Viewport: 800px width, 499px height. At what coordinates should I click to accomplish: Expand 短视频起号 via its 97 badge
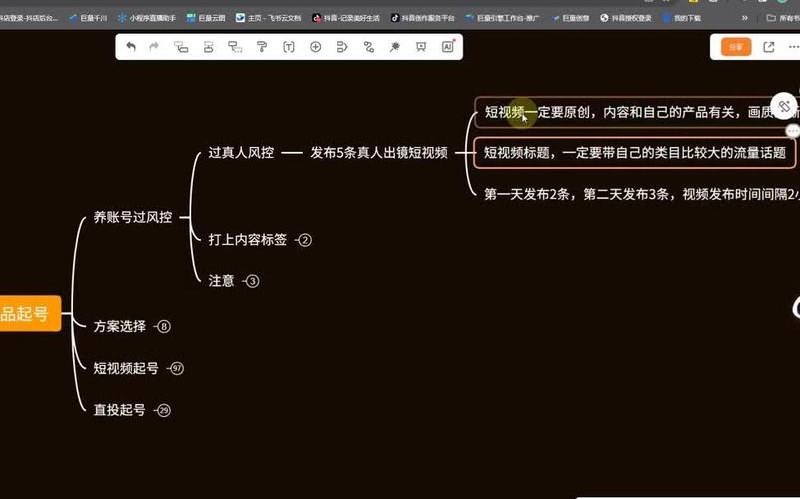point(177,368)
